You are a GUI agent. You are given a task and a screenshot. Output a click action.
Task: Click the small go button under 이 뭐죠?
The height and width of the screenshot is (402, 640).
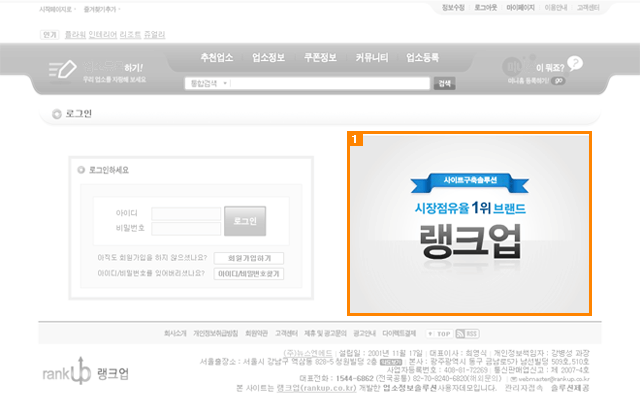pyautogui.click(x=558, y=81)
